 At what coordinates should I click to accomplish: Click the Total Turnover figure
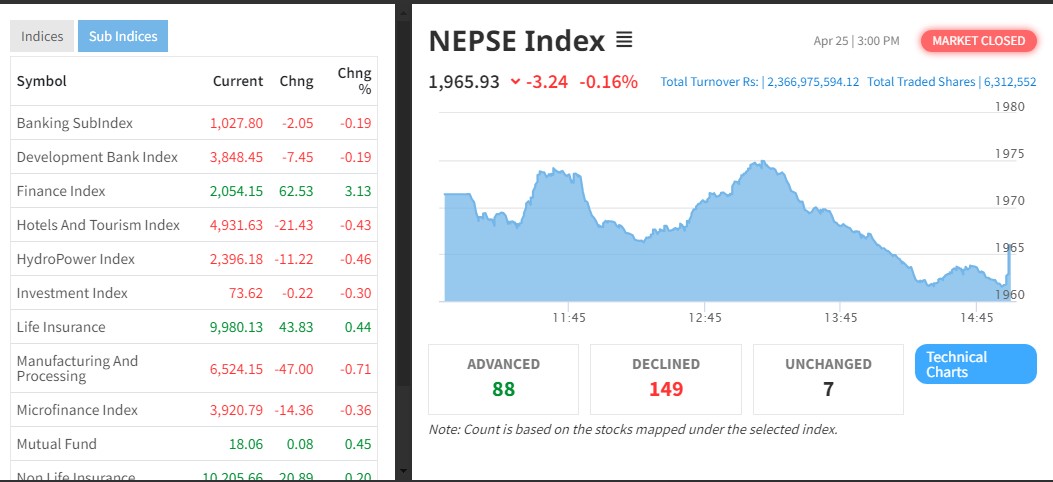pyautogui.click(x=760, y=82)
